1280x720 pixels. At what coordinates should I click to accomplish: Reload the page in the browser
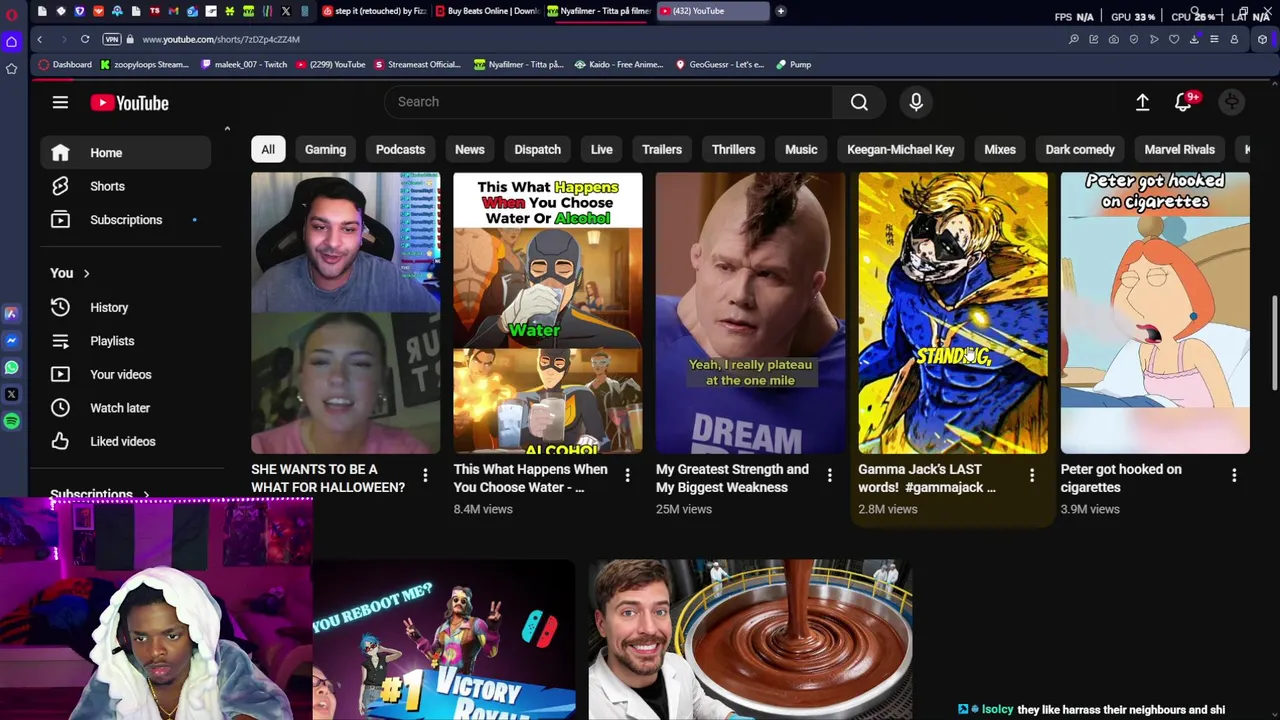[x=85, y=39]
